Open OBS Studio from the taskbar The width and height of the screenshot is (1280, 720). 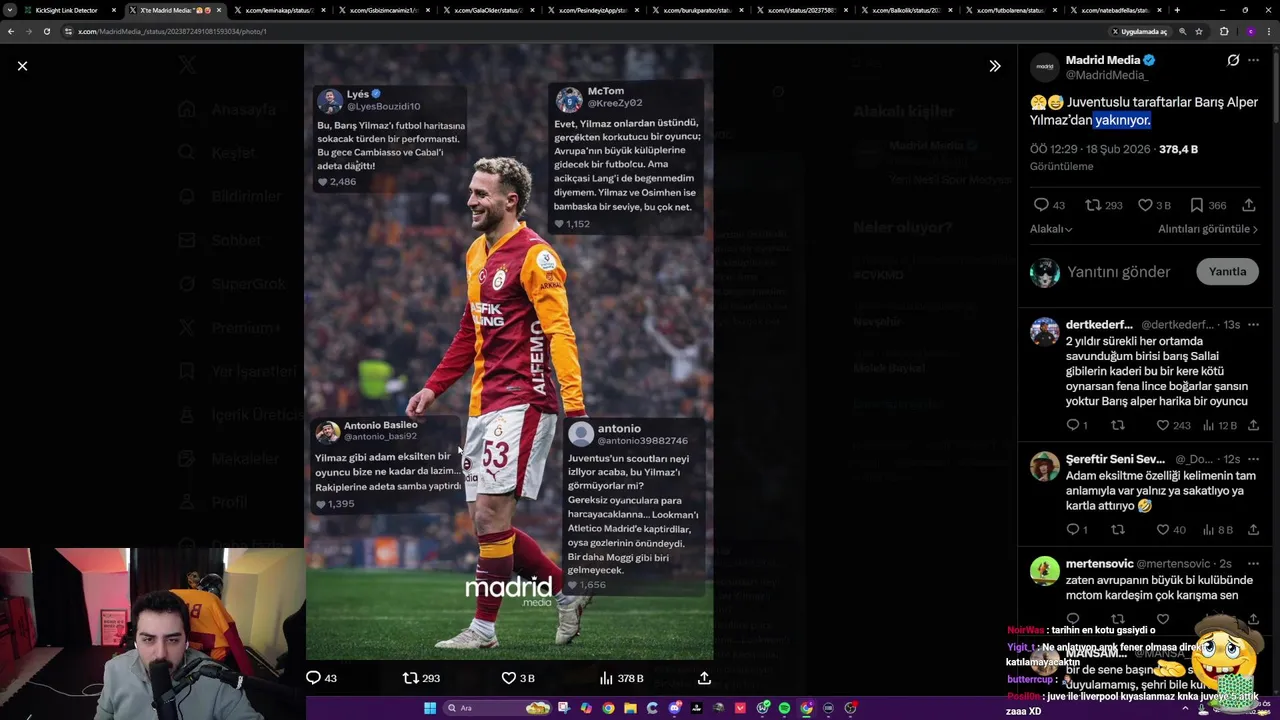pyautogui.click(x=850, y=708)
